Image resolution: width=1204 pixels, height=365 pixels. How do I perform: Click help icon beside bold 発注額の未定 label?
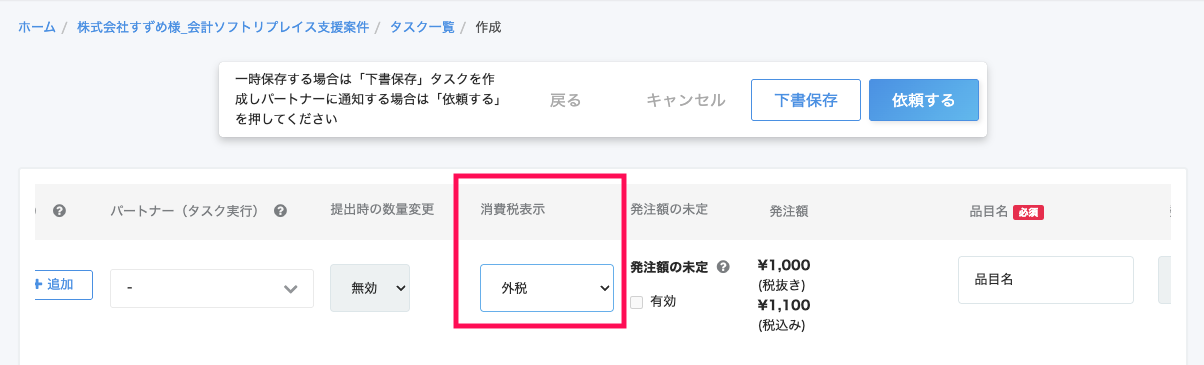723,267
